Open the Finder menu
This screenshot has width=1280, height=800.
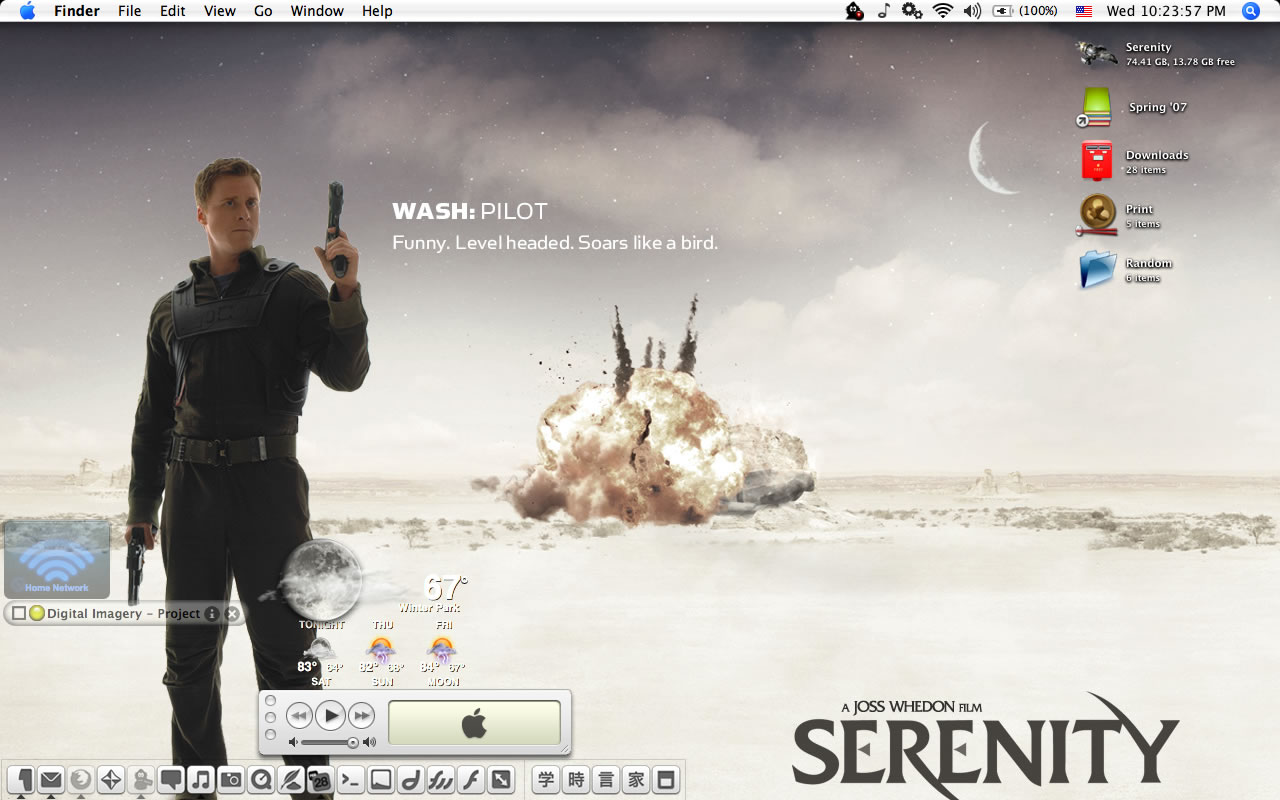point(76,11)
